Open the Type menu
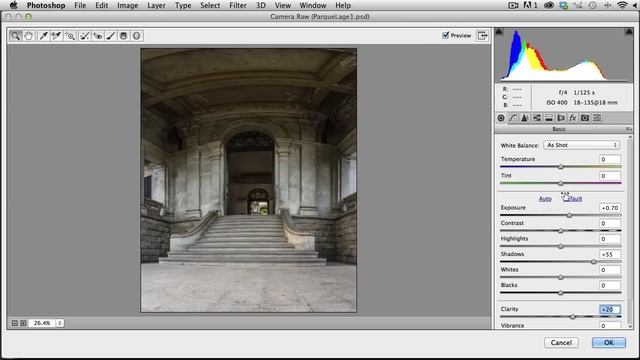Screen dimensions: 640x360 tap(183, 5)
